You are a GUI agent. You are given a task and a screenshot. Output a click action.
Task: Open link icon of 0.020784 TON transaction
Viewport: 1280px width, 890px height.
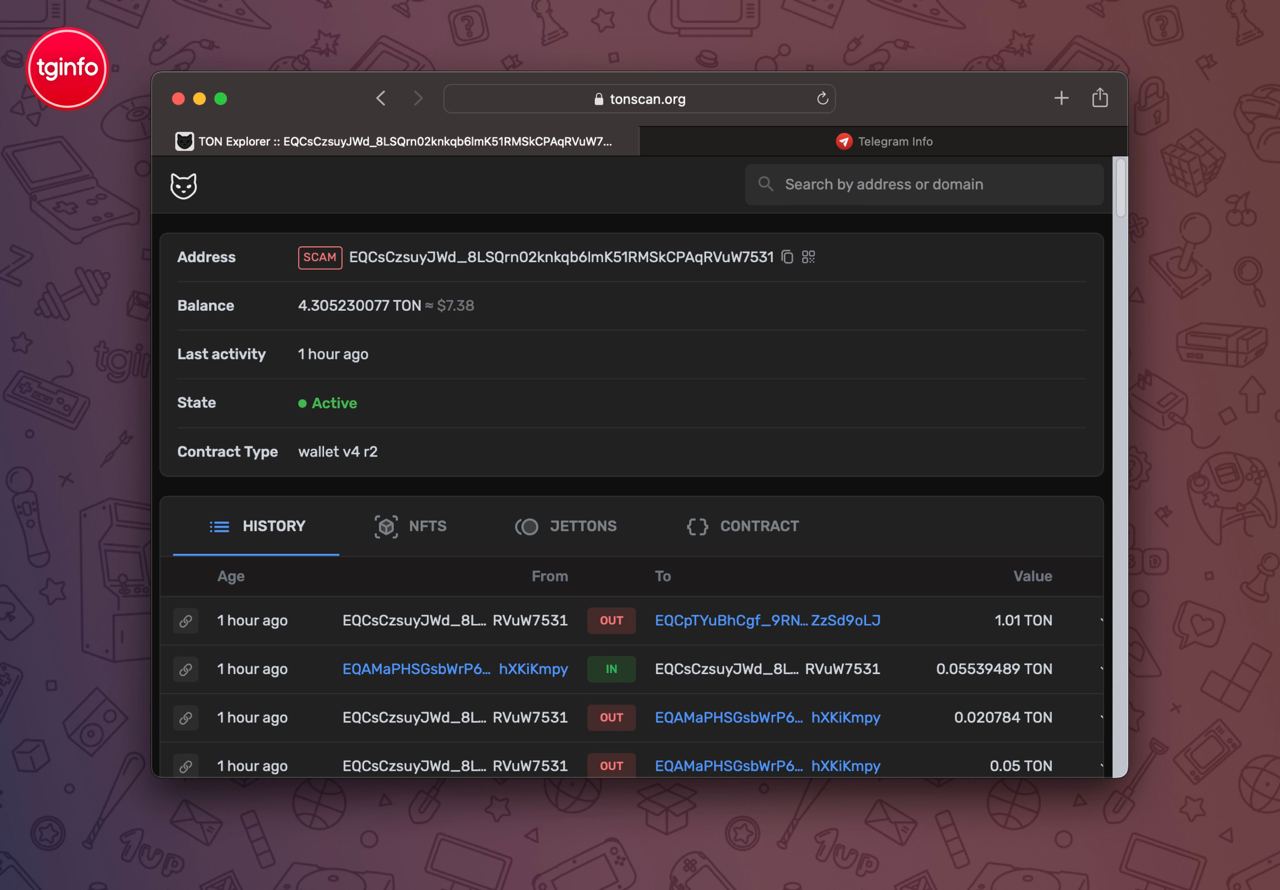[x=185, y=718]
